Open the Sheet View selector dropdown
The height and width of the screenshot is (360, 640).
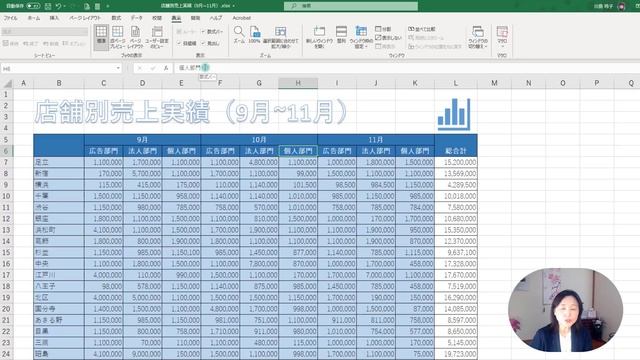[x=44, y=31]
